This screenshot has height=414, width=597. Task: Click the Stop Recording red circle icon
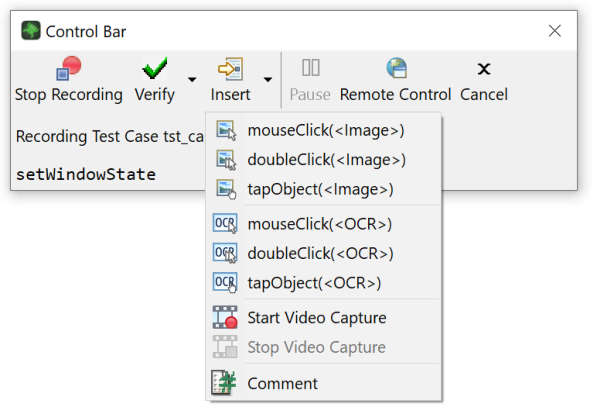tap(69, 69)
